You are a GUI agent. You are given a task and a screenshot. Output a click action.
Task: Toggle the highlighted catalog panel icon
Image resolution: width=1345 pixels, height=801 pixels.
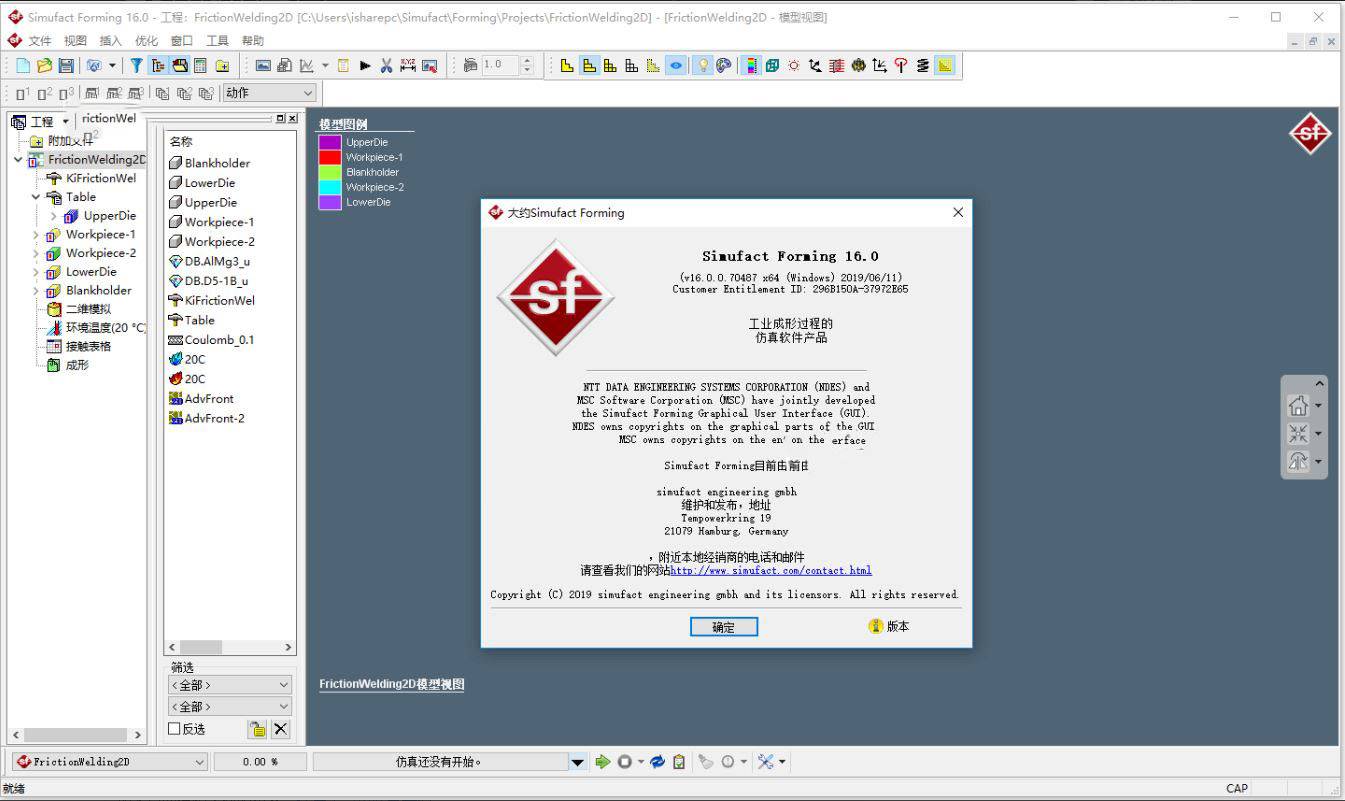click(180, 65)
